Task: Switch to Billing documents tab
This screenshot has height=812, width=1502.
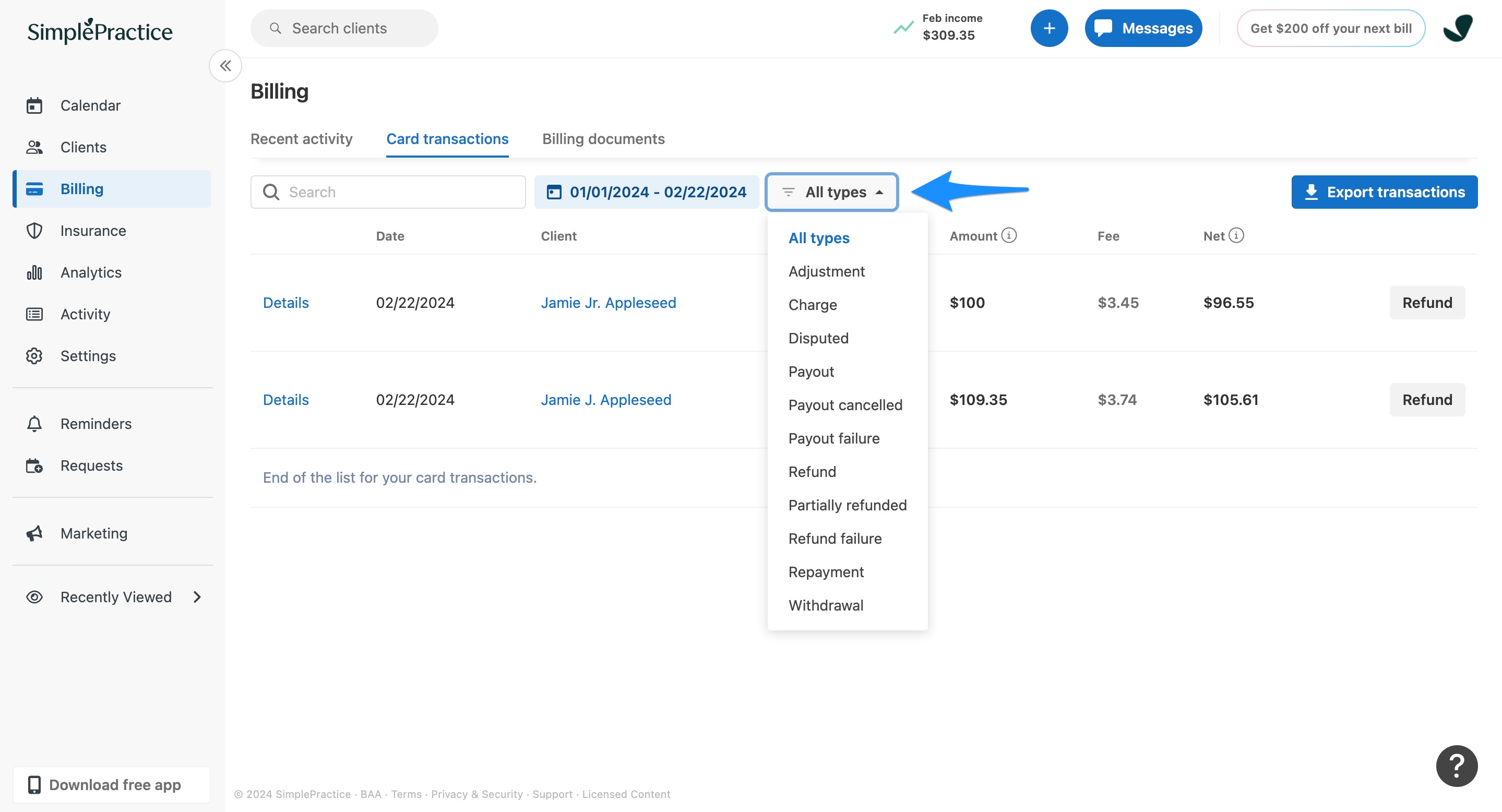Action: (x=603, y=139)
